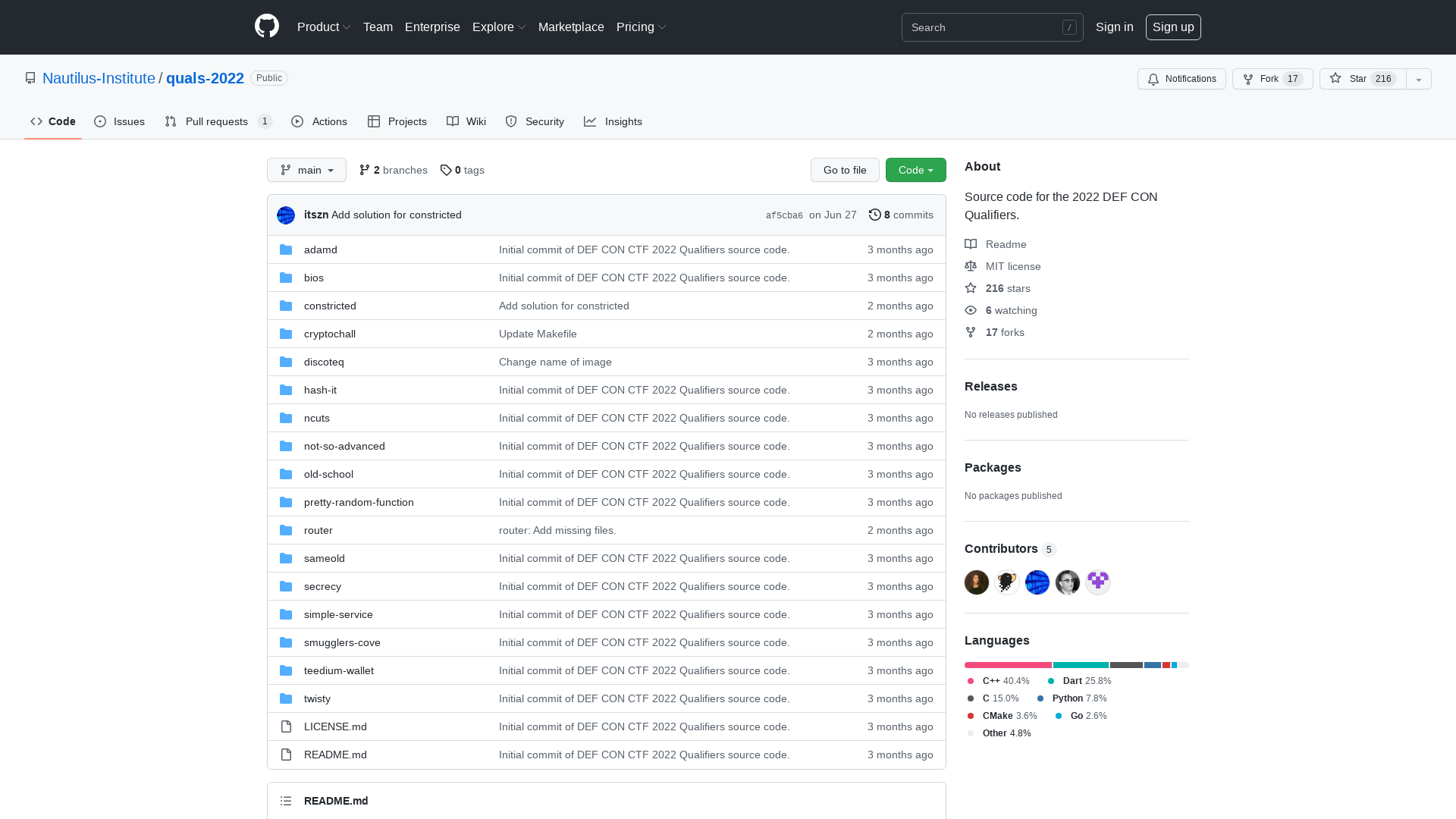Open commit hash af5cba6
This screenshot has width=1456, height=819.
[784, 215]
